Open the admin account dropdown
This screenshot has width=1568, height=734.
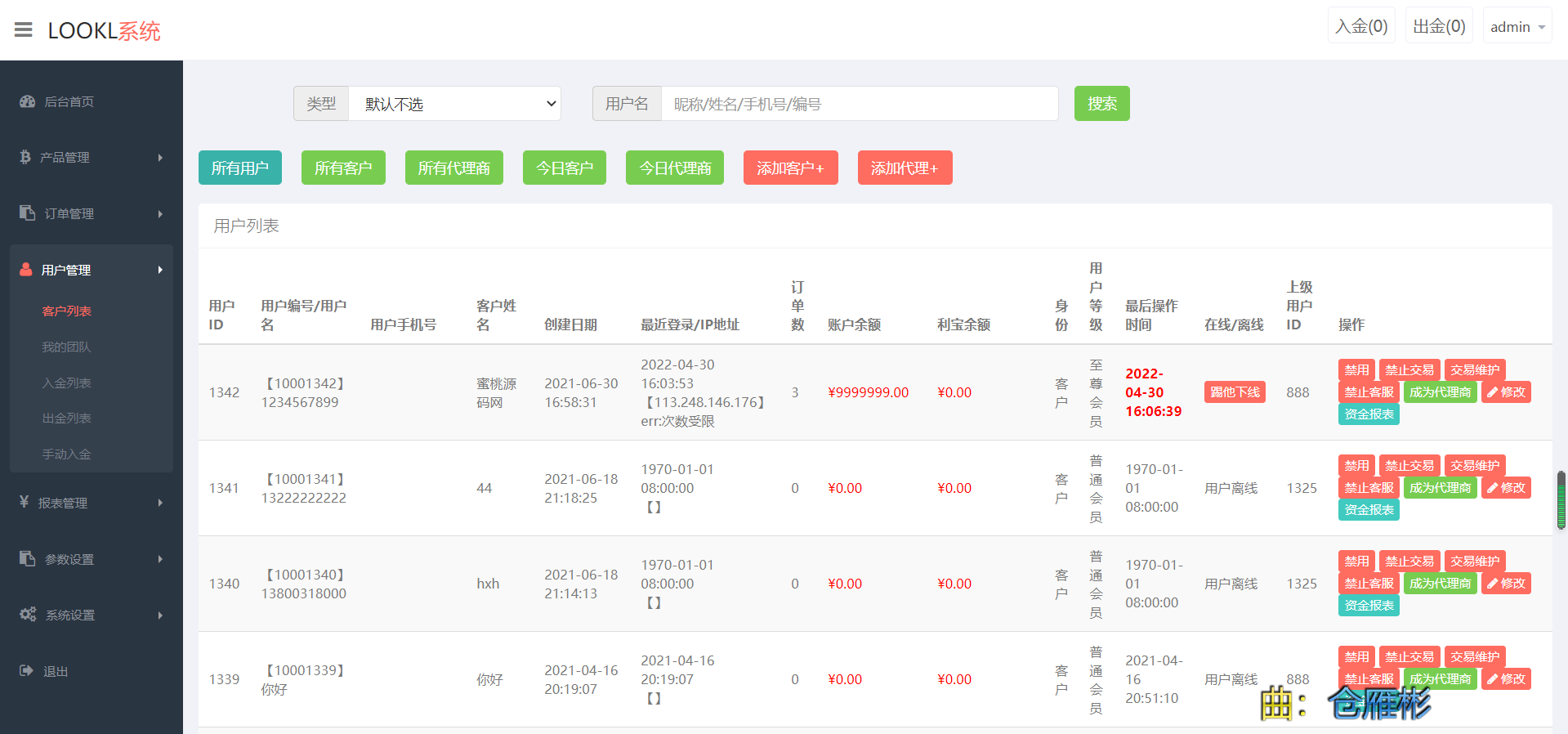(1517, 27)
